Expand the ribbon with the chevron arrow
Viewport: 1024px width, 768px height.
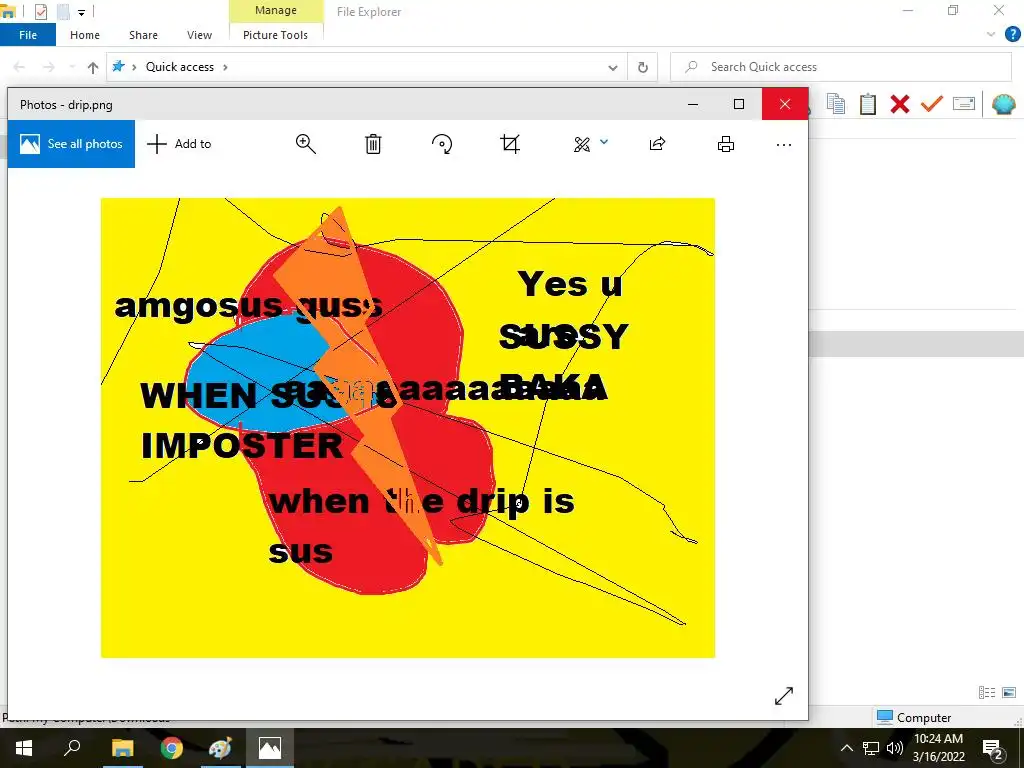[991, 35]
